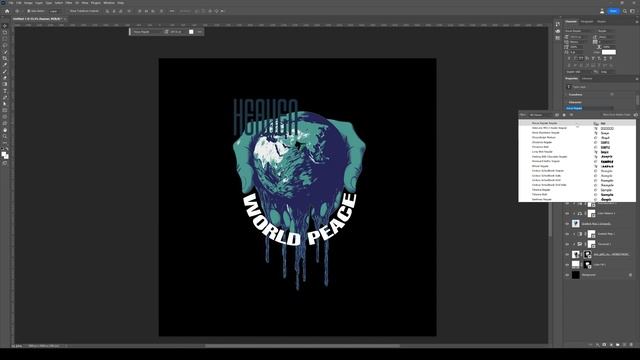Click the Align right edges icon
The height and width of the screenshot is (360, 640).
120,11
